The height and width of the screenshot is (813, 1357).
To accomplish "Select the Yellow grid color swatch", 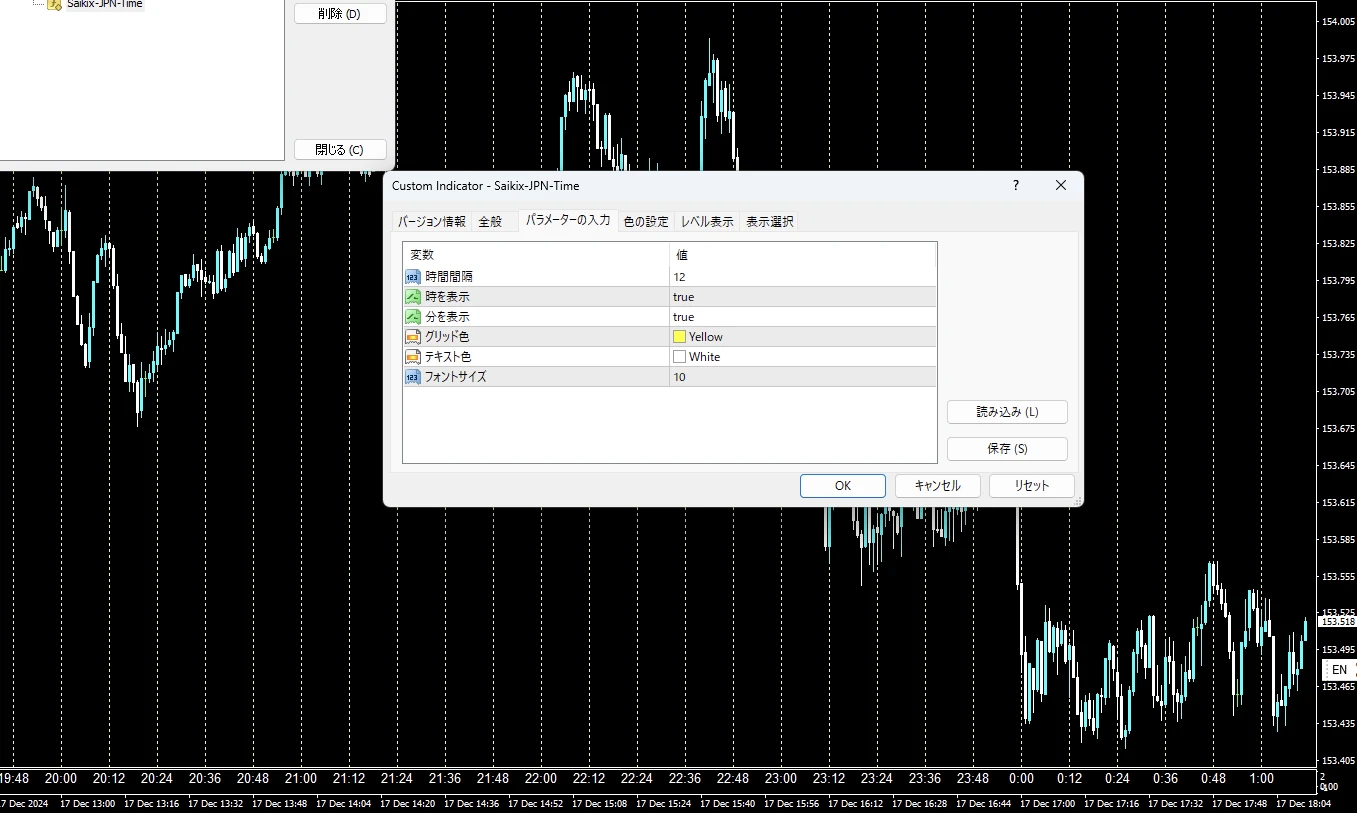I will (x=680, y=337).
